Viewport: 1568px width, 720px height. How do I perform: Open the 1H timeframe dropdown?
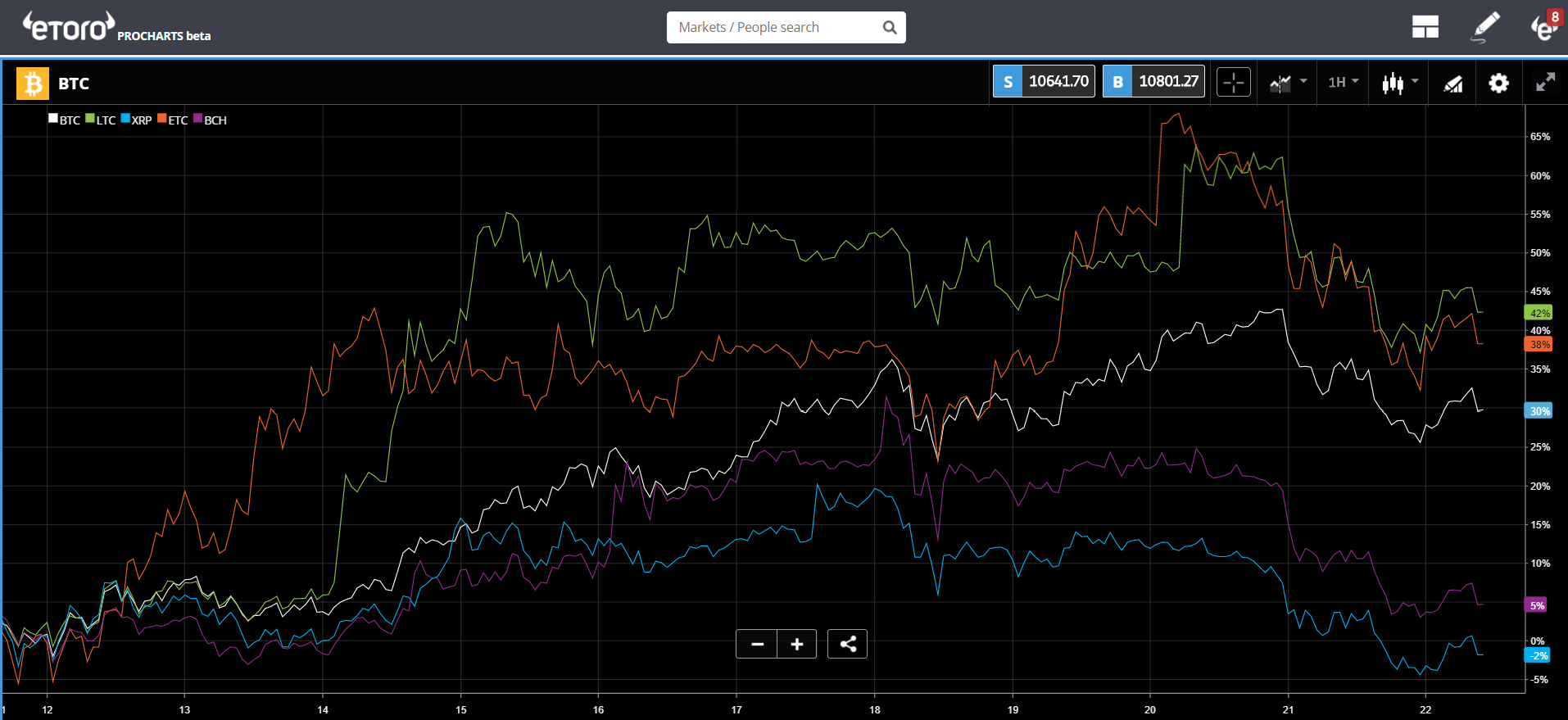[1344, 82]
